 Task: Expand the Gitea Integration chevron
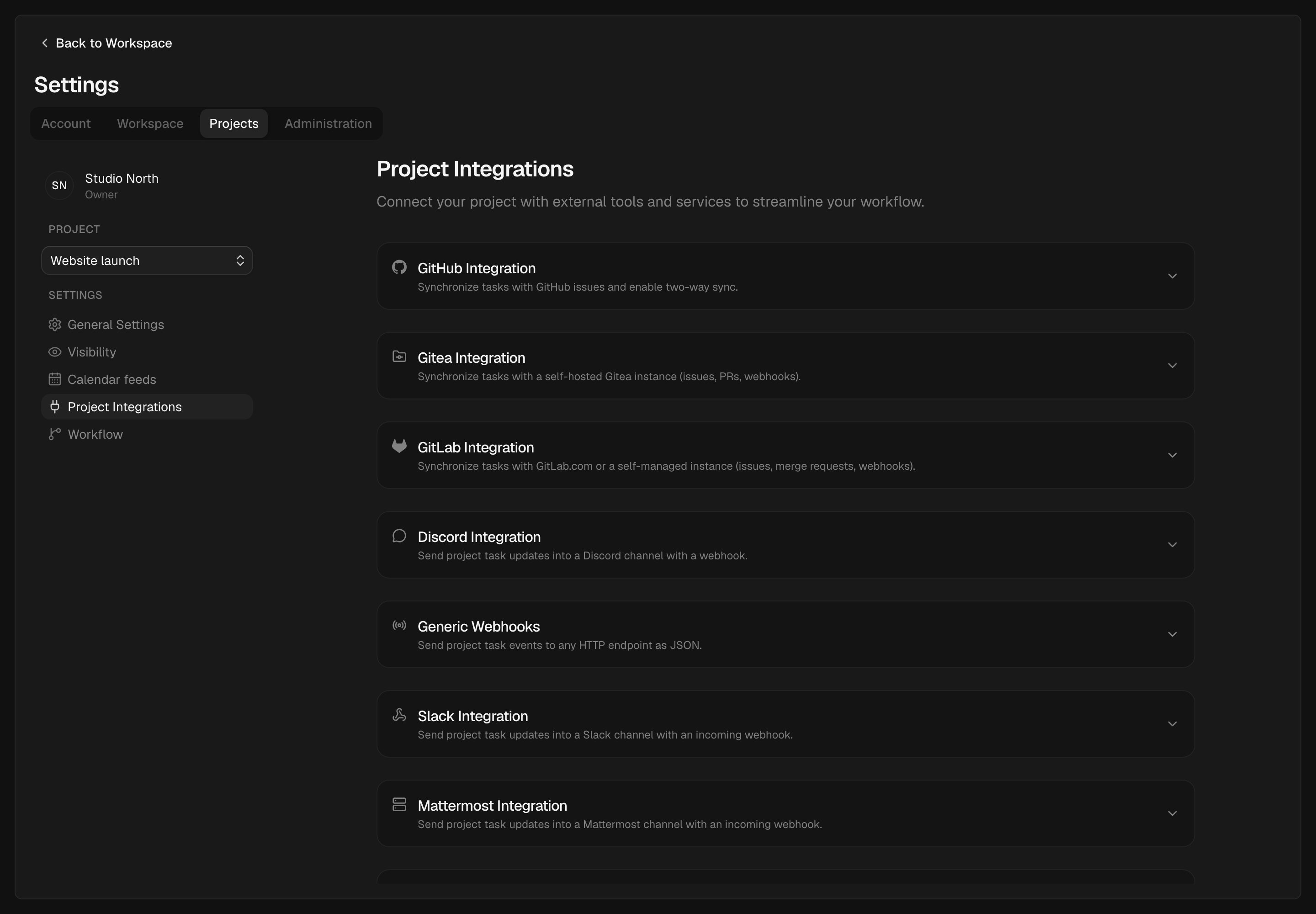coord(1172,365)
